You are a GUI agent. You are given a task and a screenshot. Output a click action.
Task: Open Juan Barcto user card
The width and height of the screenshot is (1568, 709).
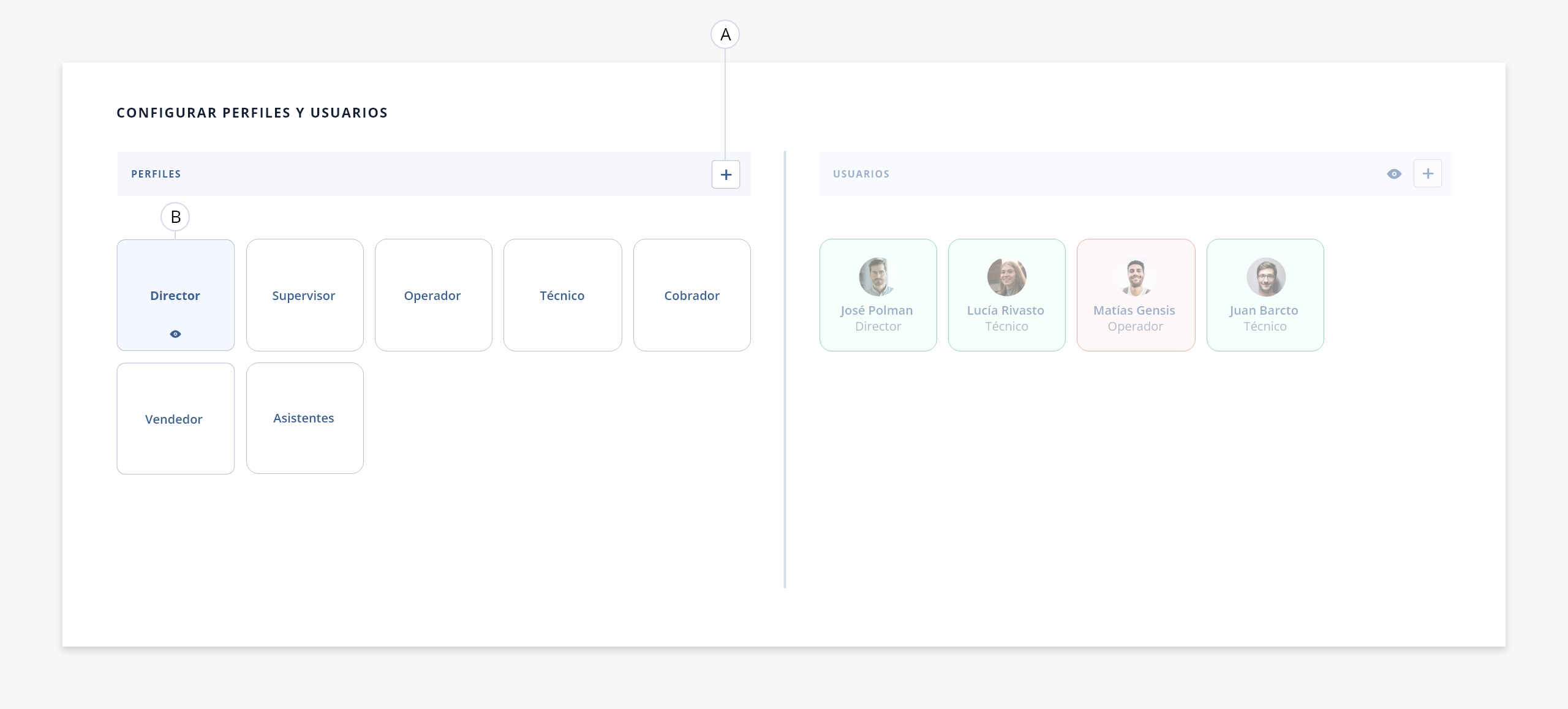click(x=1265, y=295)
